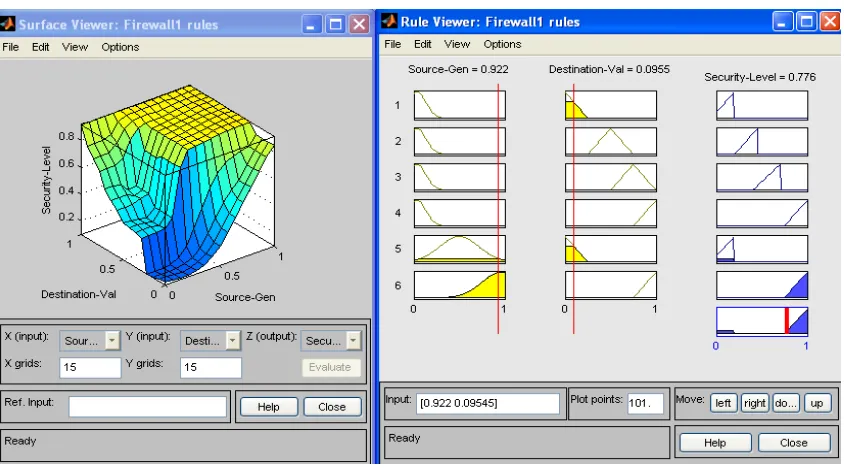
Task: Click rule number 2 label
Action: (398, 141)
